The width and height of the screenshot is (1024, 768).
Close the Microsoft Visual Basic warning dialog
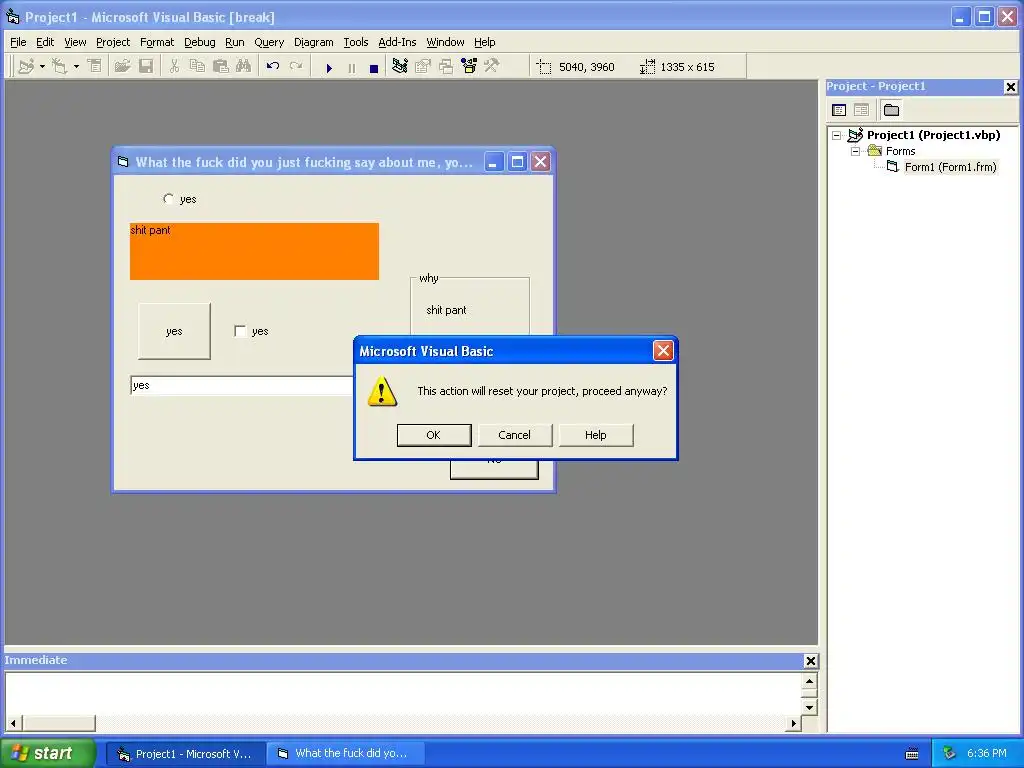[663, 351]
